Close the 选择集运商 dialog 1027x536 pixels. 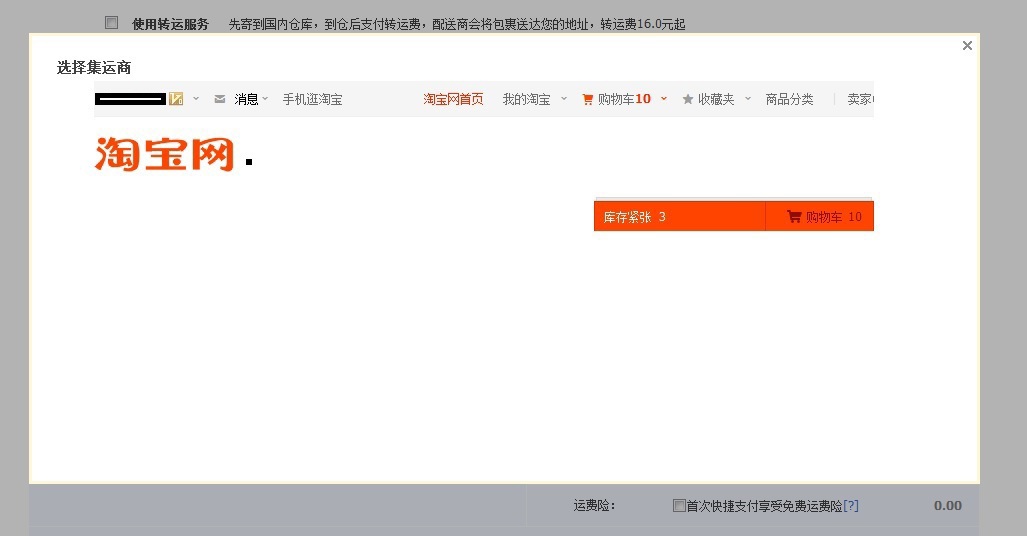[967, 45]
